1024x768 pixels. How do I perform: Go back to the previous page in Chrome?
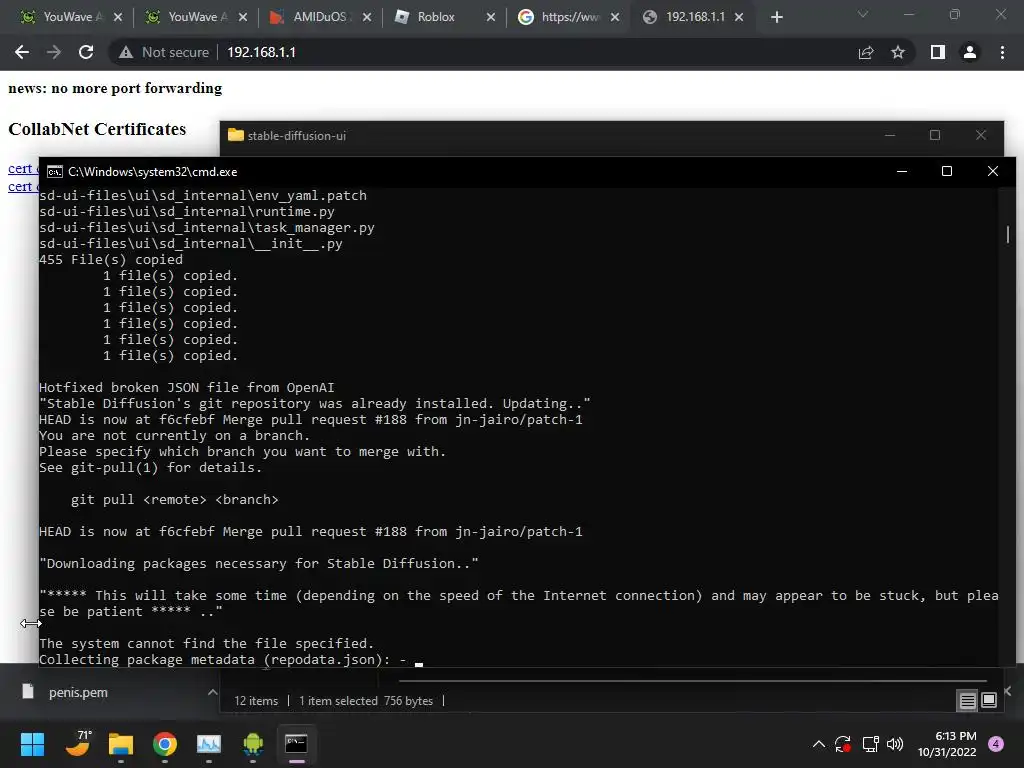22,52
